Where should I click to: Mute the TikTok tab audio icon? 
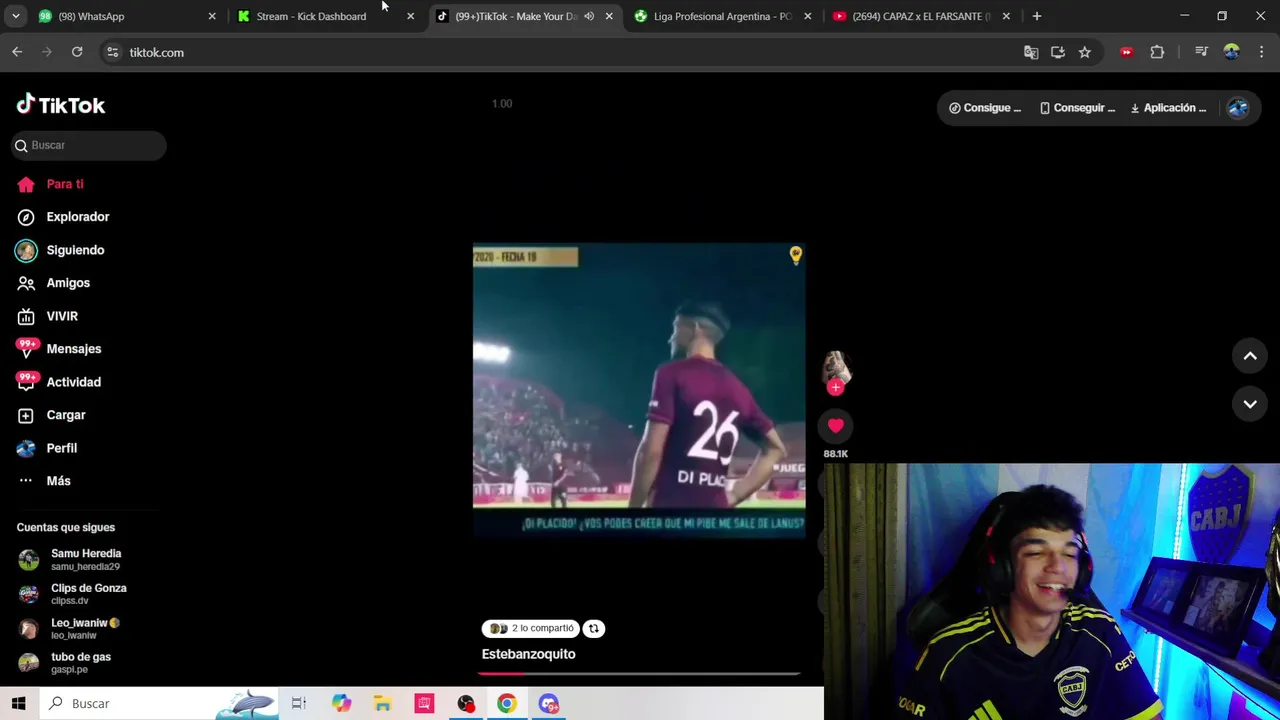pyautogui.click(x=589, y=16)
